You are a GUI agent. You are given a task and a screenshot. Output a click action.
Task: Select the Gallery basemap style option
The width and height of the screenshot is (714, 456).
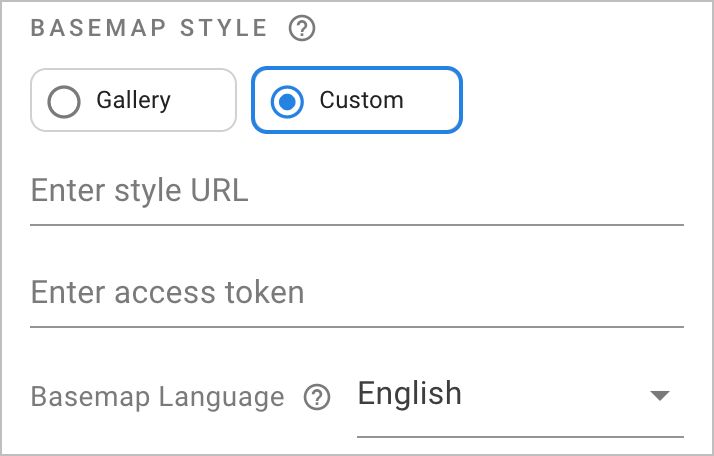133,100
